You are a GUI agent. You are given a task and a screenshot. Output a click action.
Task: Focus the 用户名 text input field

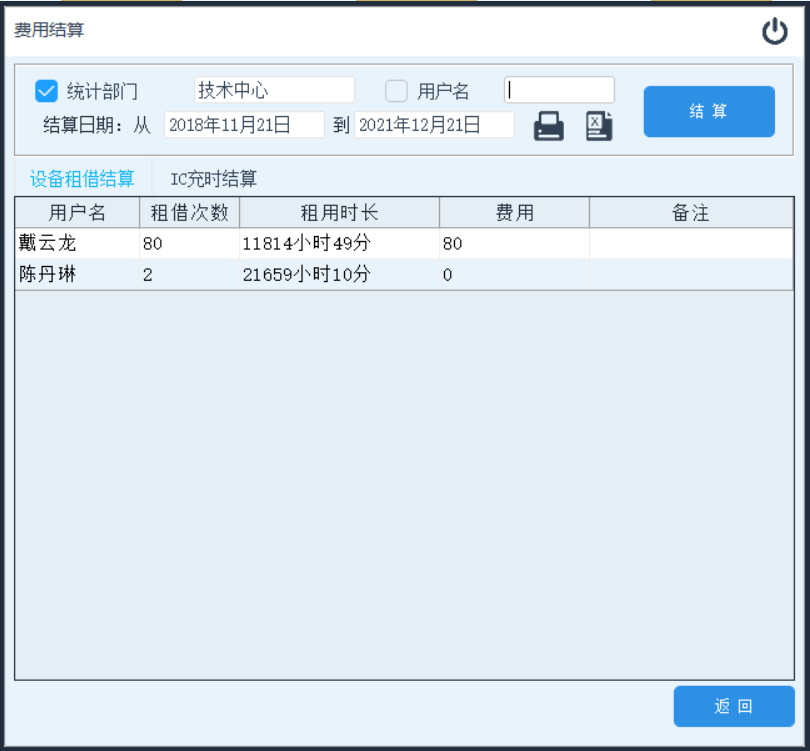point(559,90)
